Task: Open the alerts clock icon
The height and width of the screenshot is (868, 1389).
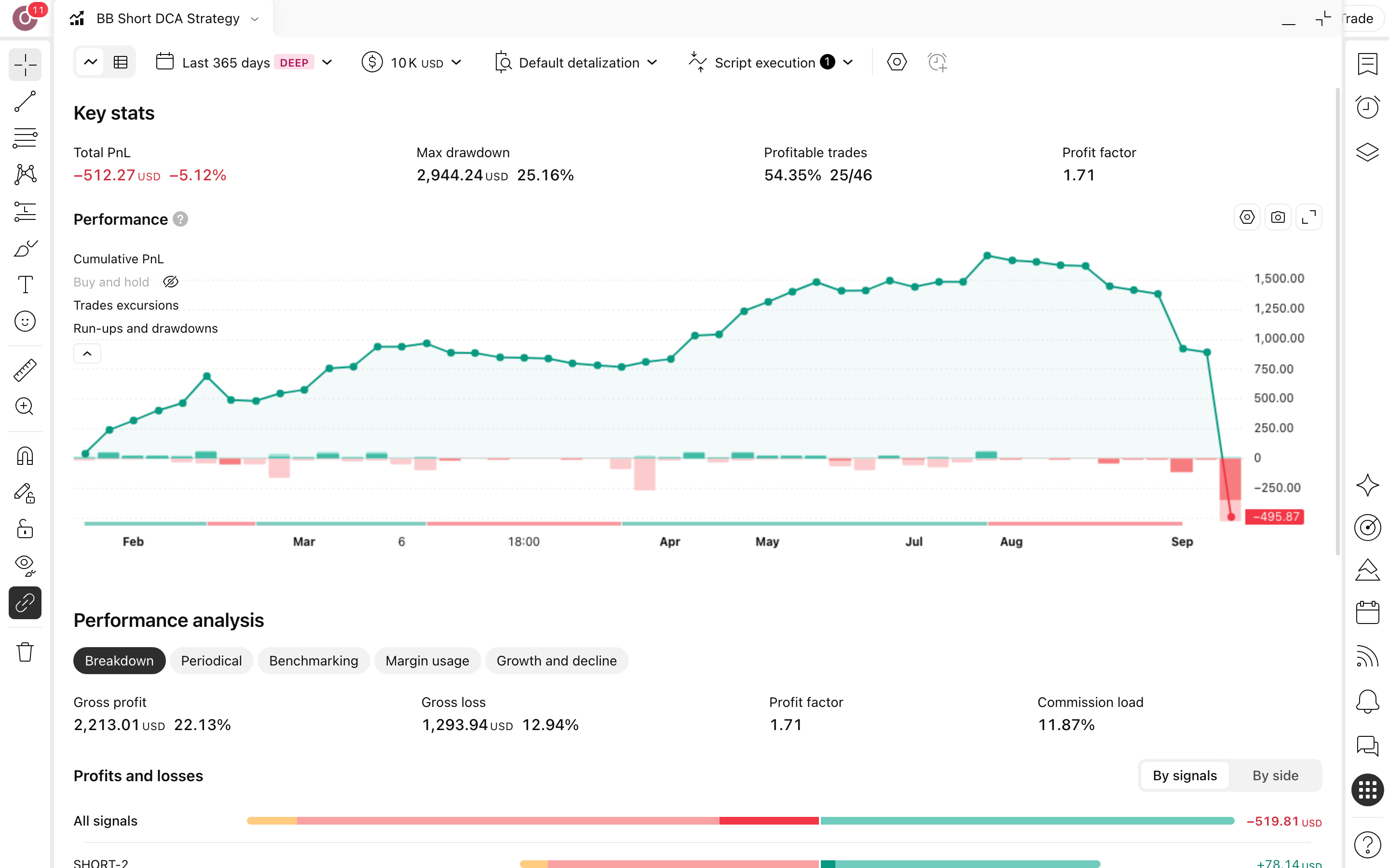Action: point(1367,108)
